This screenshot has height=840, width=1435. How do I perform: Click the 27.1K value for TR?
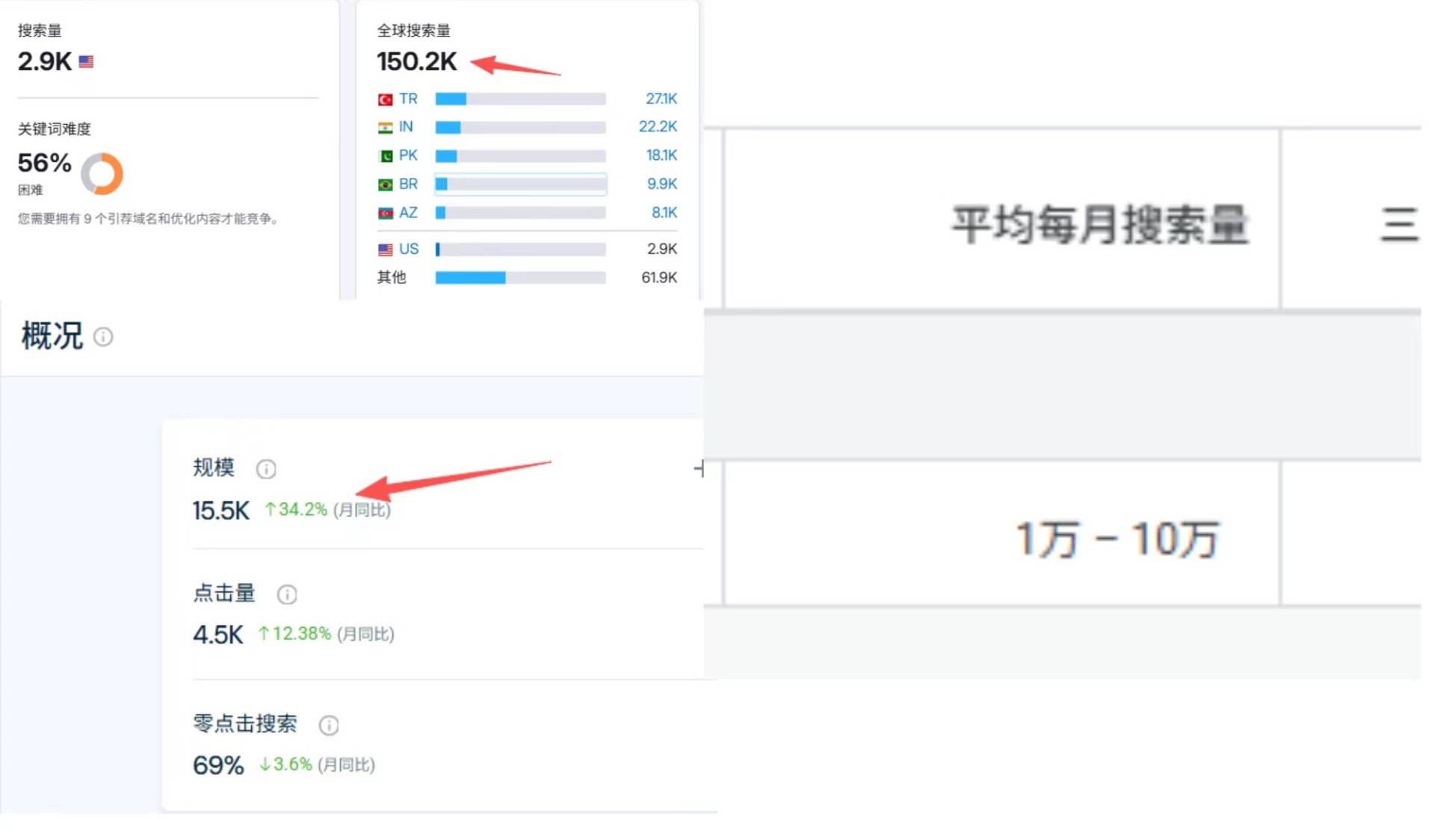click(x=661, y=99)
